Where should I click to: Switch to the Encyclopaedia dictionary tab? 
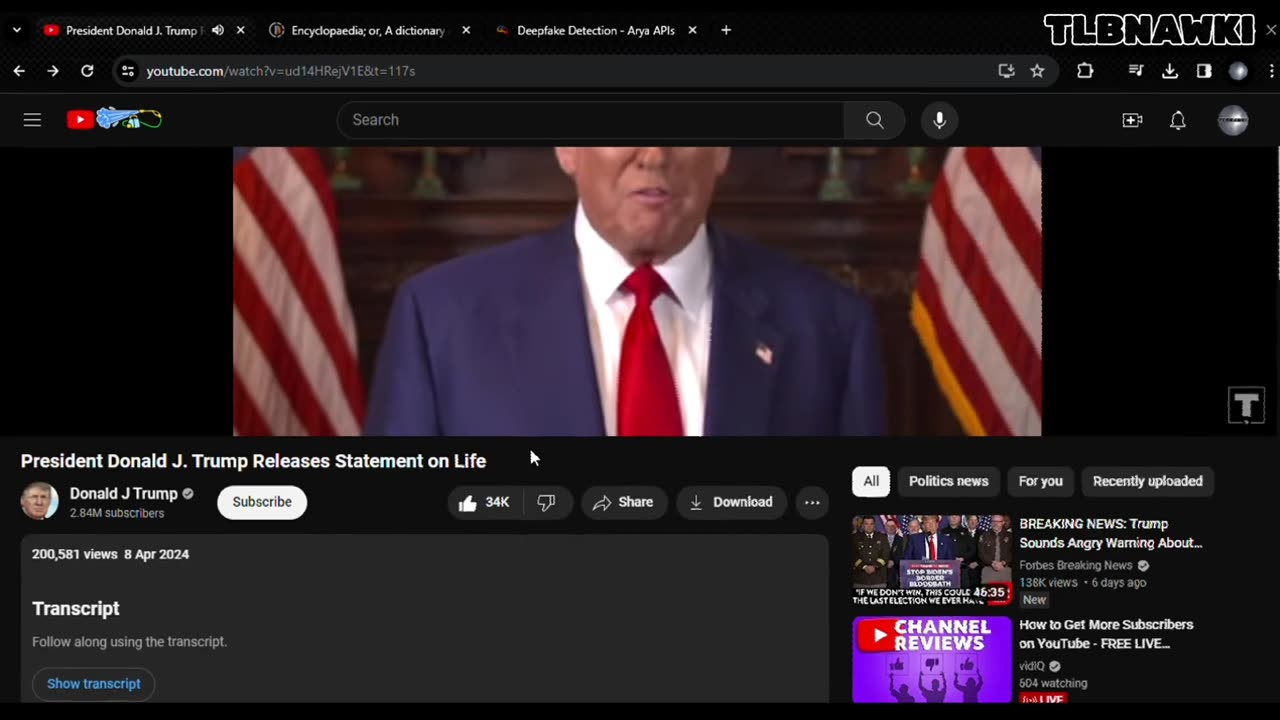[x=366, y=30]
